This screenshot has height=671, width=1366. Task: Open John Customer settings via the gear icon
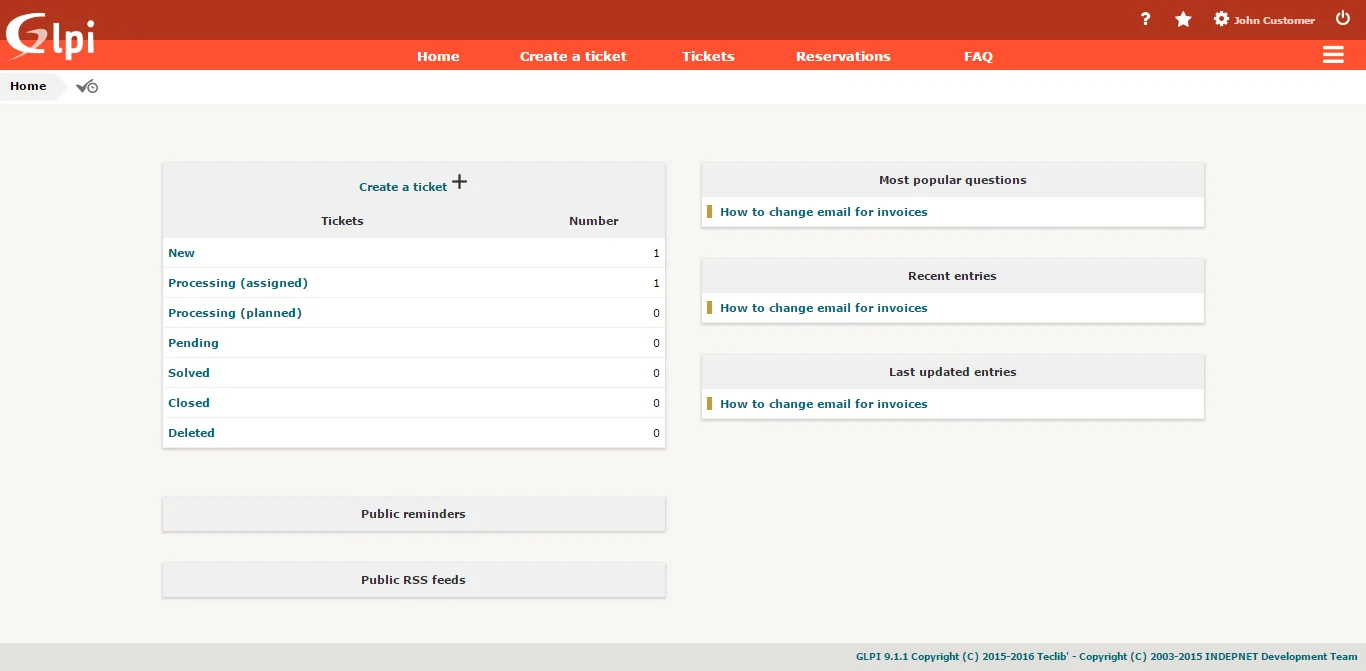[1220, 18]
